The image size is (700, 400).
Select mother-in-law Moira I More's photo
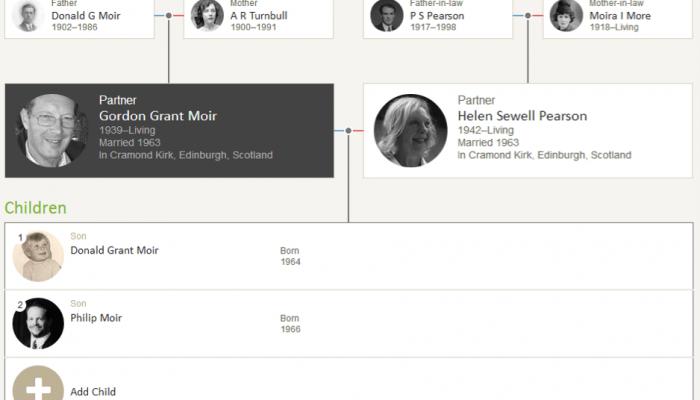pos(566,16)
